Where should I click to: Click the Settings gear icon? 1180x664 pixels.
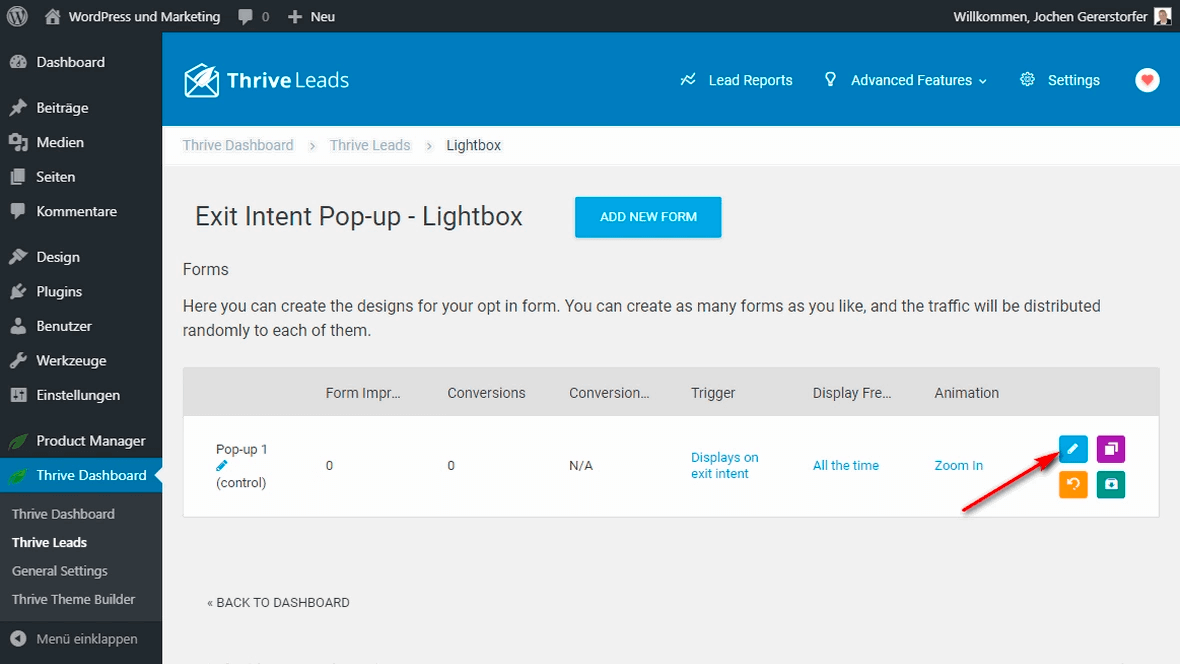(x=1027, y=79)
